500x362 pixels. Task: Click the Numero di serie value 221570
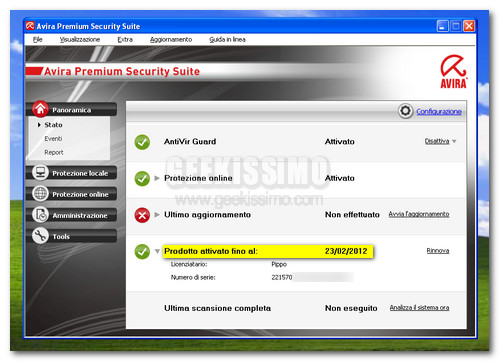pyautogui.click(x=282, y=277)
